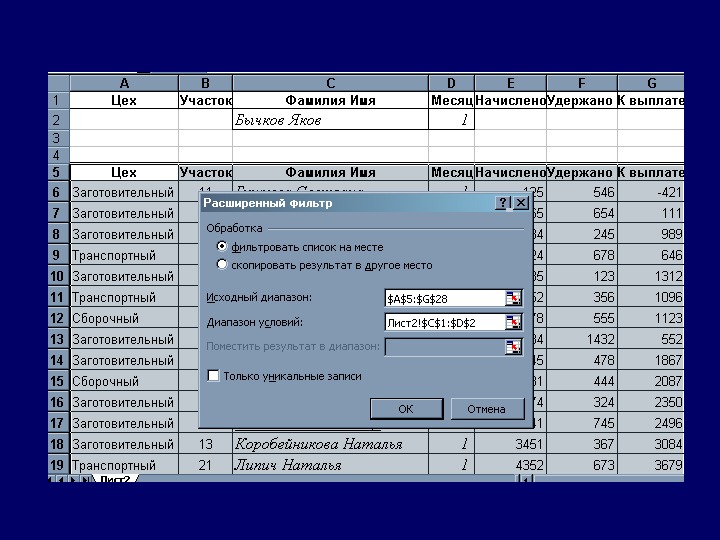Click cell value 1432 in column F
This screenshot has height=540, width=720.
click(x=582, y=339)
